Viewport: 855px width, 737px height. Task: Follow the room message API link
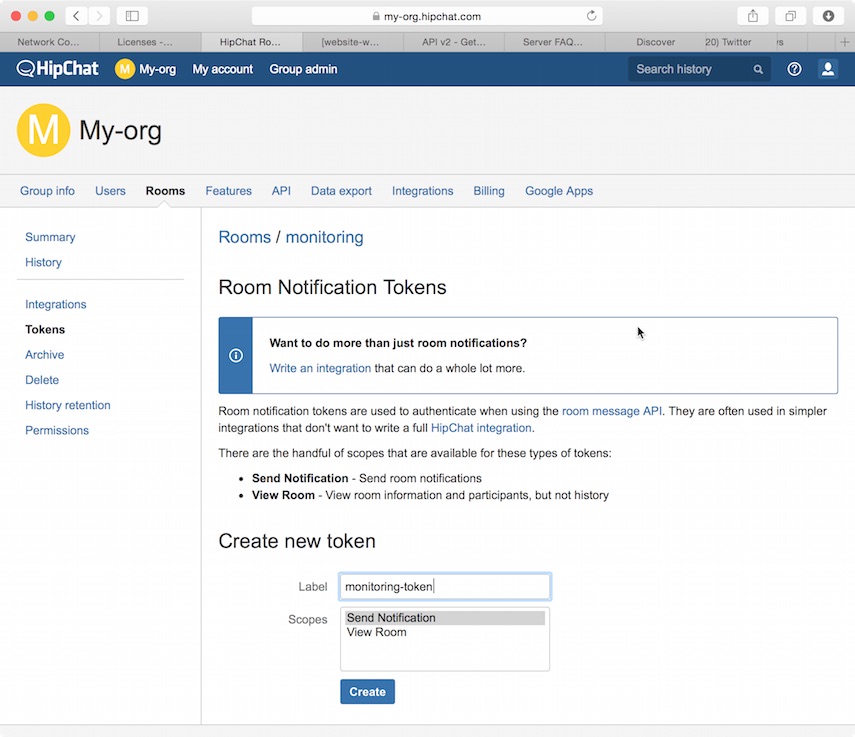pyautogui.click(x=611, y=410)
